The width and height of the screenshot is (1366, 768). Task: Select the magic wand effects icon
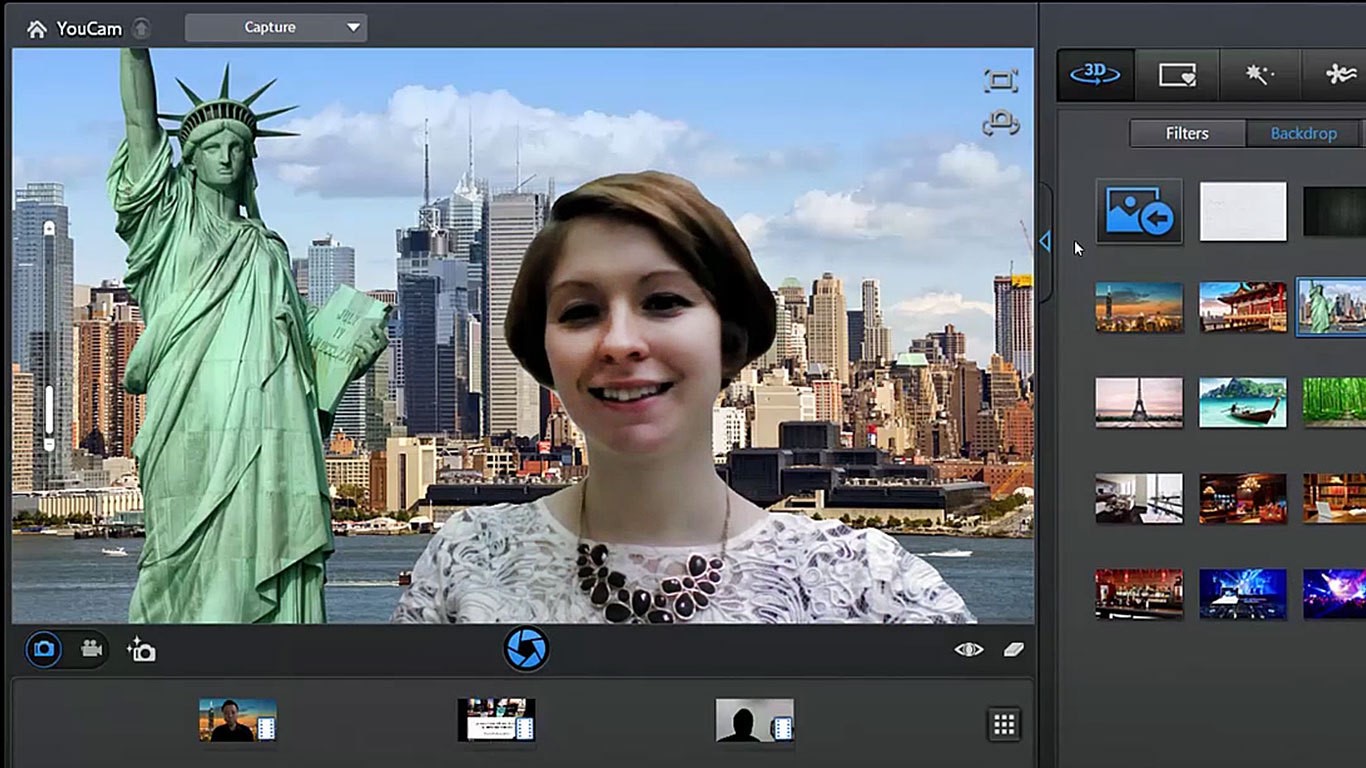(x=1260, y=75)
